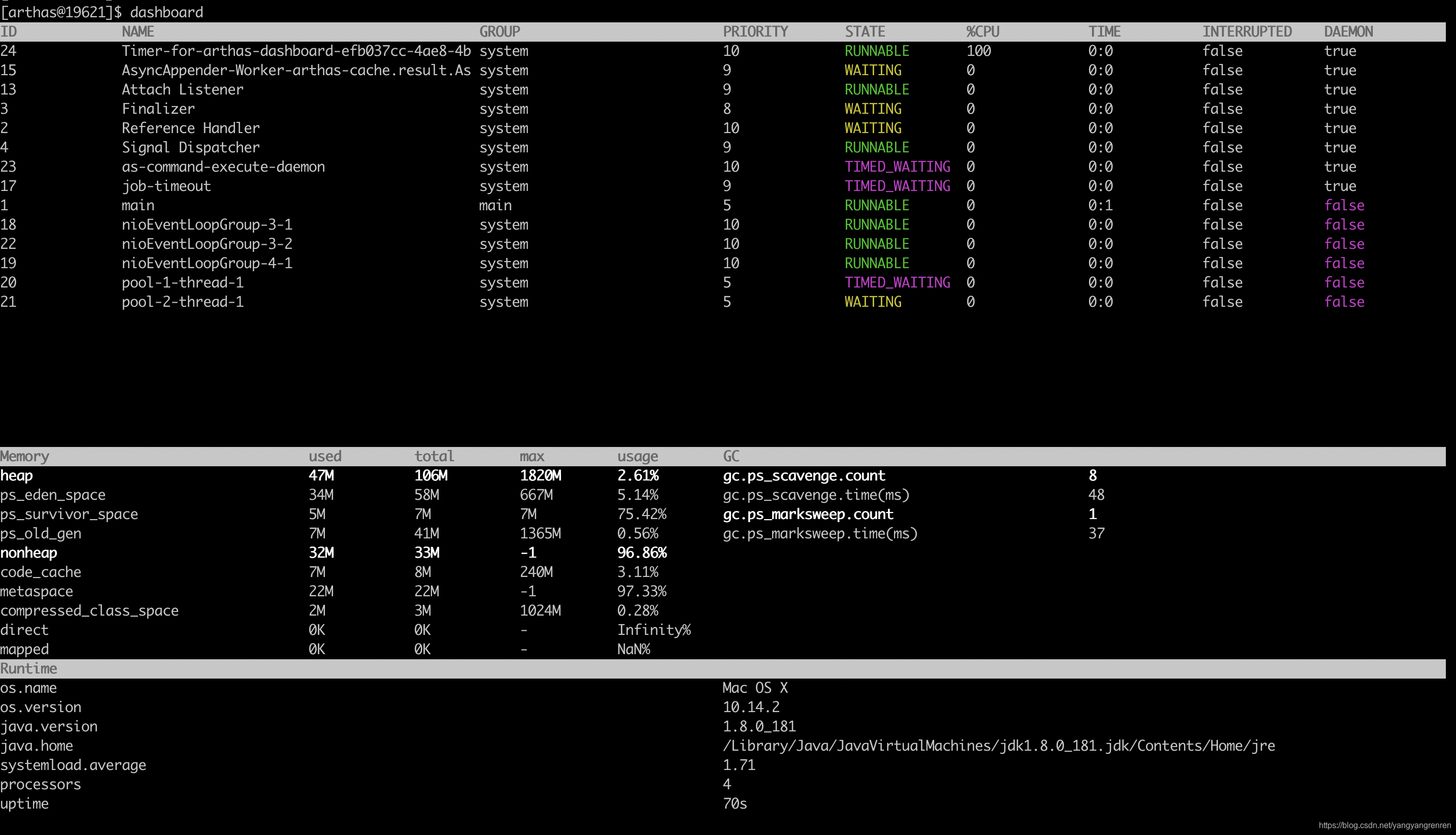
Task: Select gc.ps_scavenge.count label
Action: tap(804, 475)
